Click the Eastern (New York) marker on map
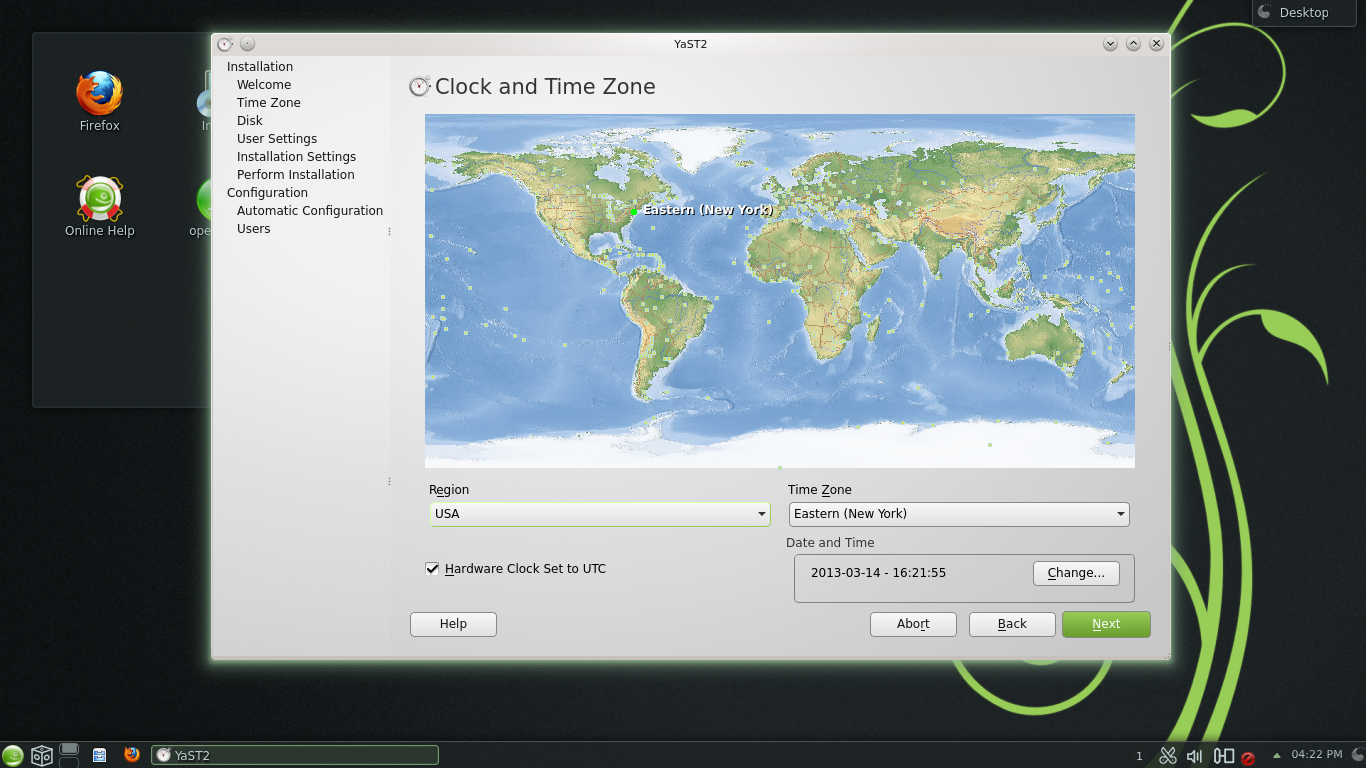The height and width of the screenshot is (768, 1366). [634, 212]
